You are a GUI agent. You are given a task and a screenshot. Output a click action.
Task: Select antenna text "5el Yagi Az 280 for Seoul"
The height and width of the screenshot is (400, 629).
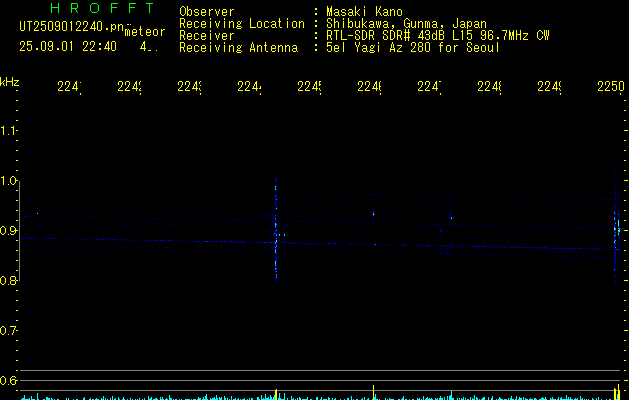tap(413, 48)
